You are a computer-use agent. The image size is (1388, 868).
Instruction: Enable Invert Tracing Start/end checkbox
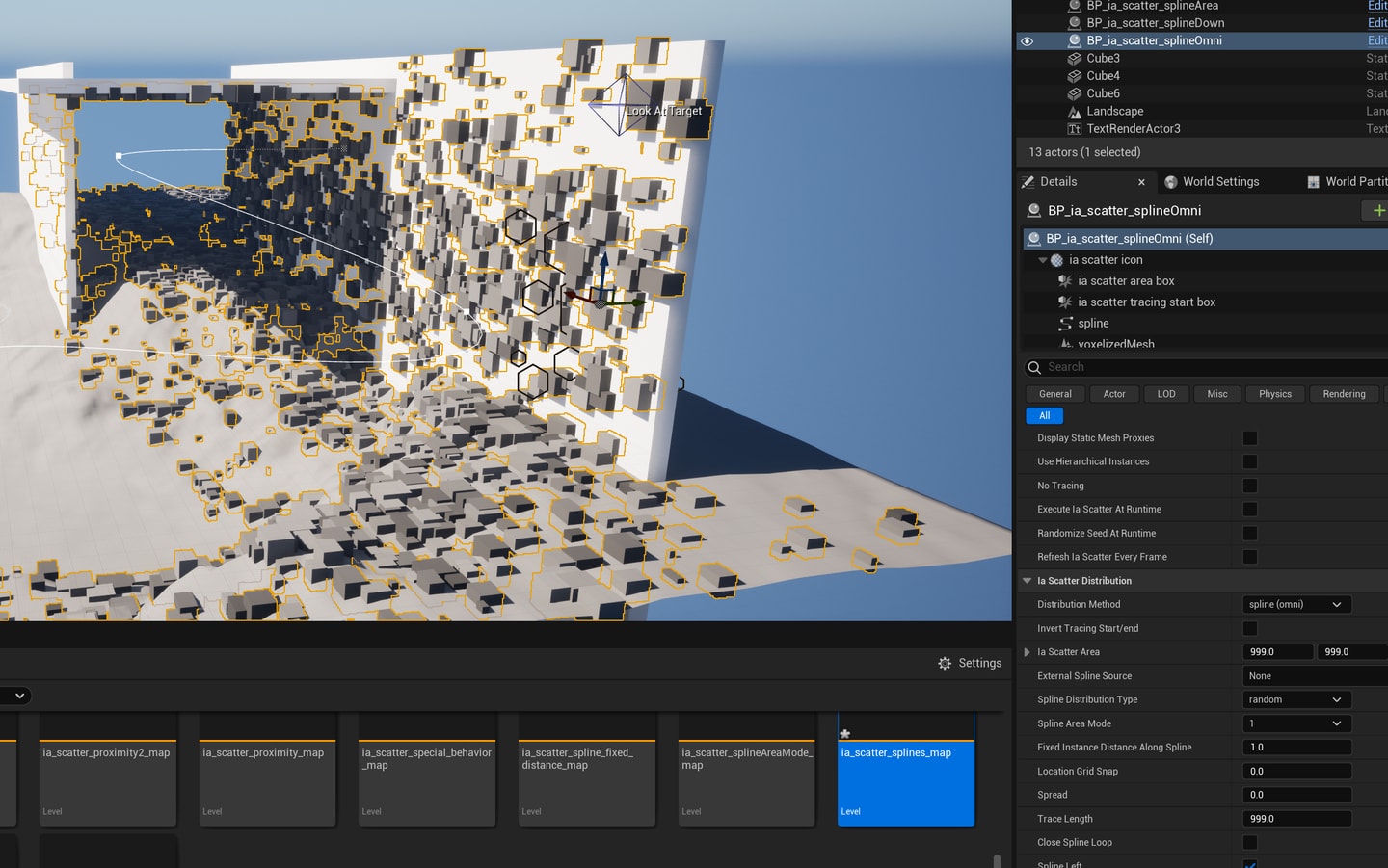(1250, 628)
